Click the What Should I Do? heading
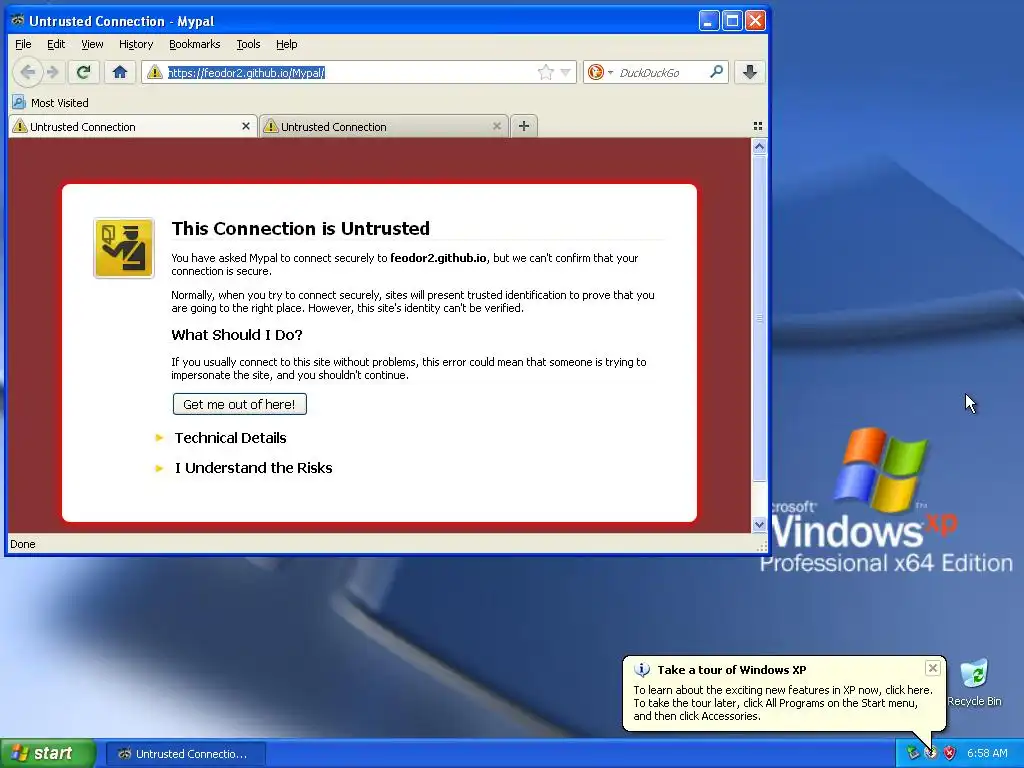 pos(237,335)
